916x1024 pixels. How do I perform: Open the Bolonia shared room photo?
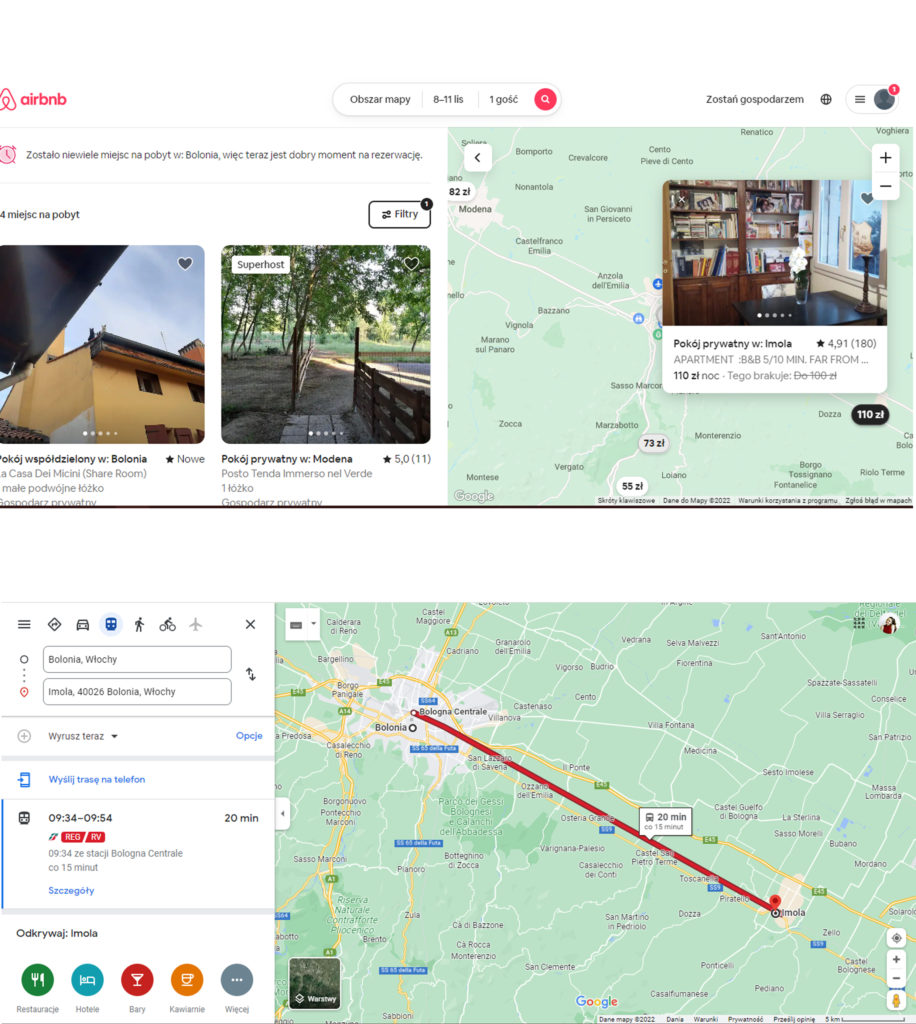101,344
